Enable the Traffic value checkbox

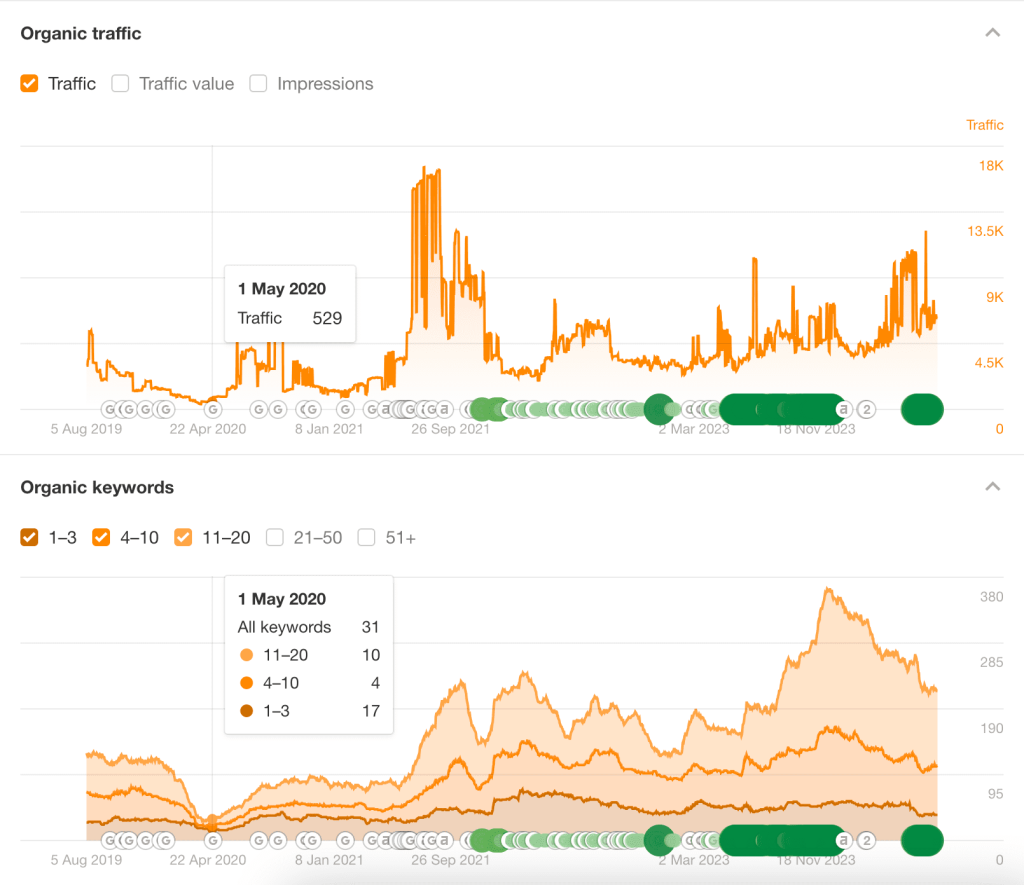click(x=120, y=84)
